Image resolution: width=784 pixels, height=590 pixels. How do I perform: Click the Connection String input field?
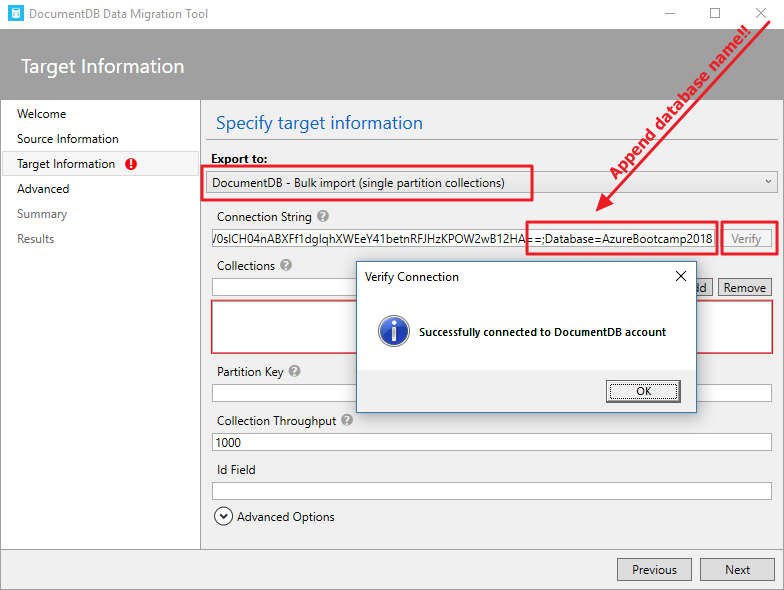tap(464, 239)
